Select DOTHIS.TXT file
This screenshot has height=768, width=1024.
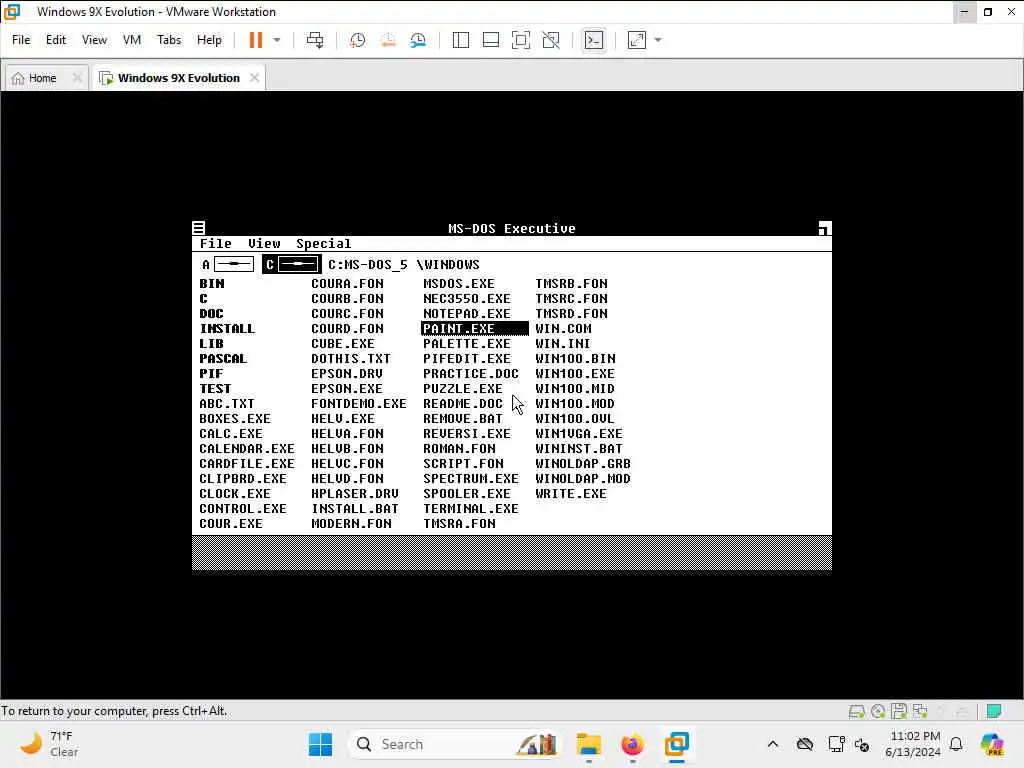351,359
